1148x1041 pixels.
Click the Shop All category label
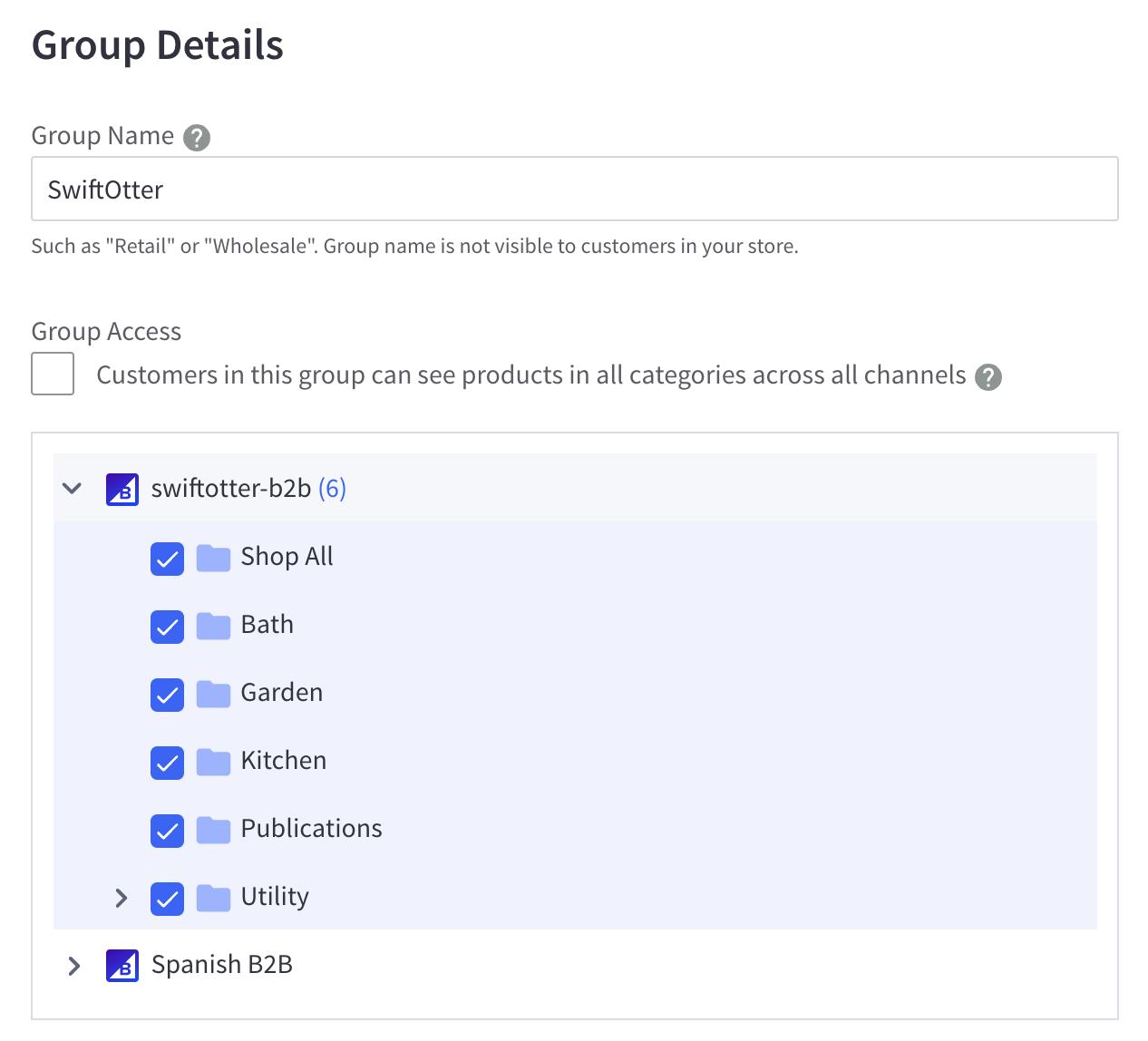(287, 557)
